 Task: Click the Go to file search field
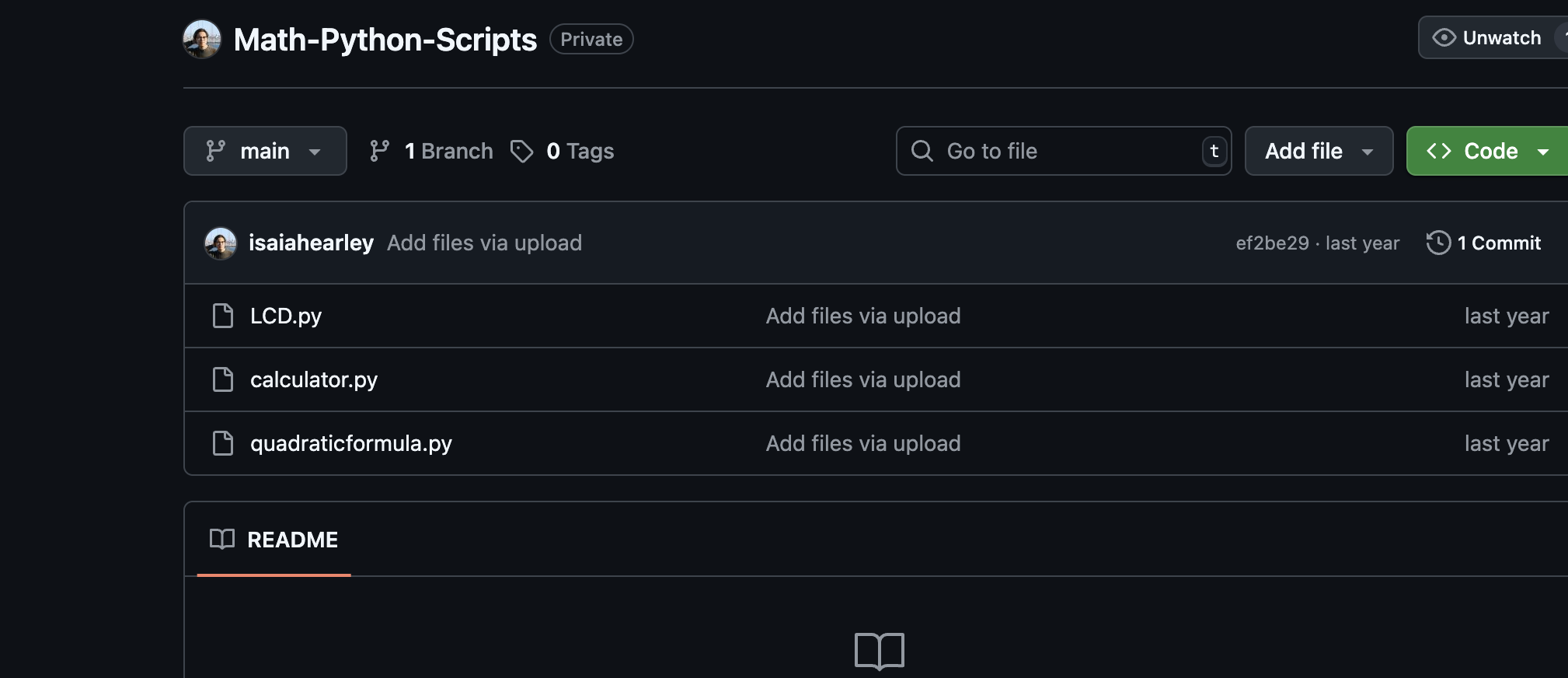[x=1063, y=151]
